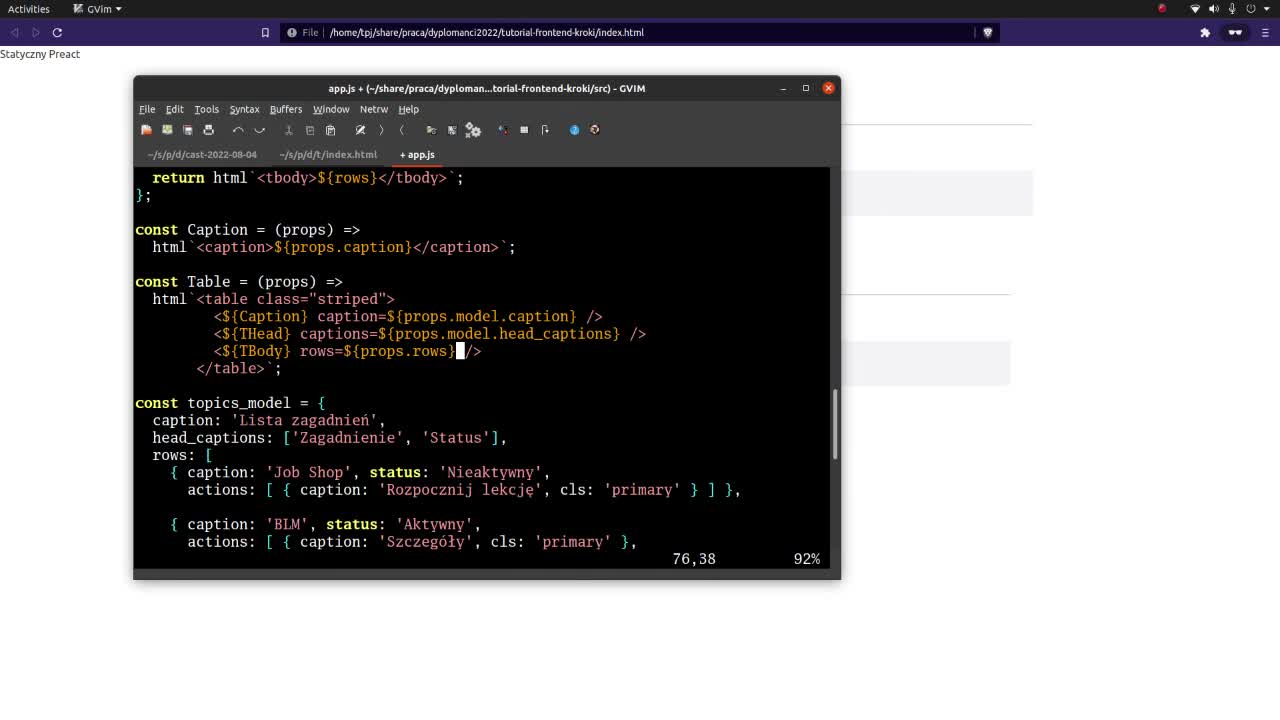Click the volume icon in system tray

[x=1214, y=9]
